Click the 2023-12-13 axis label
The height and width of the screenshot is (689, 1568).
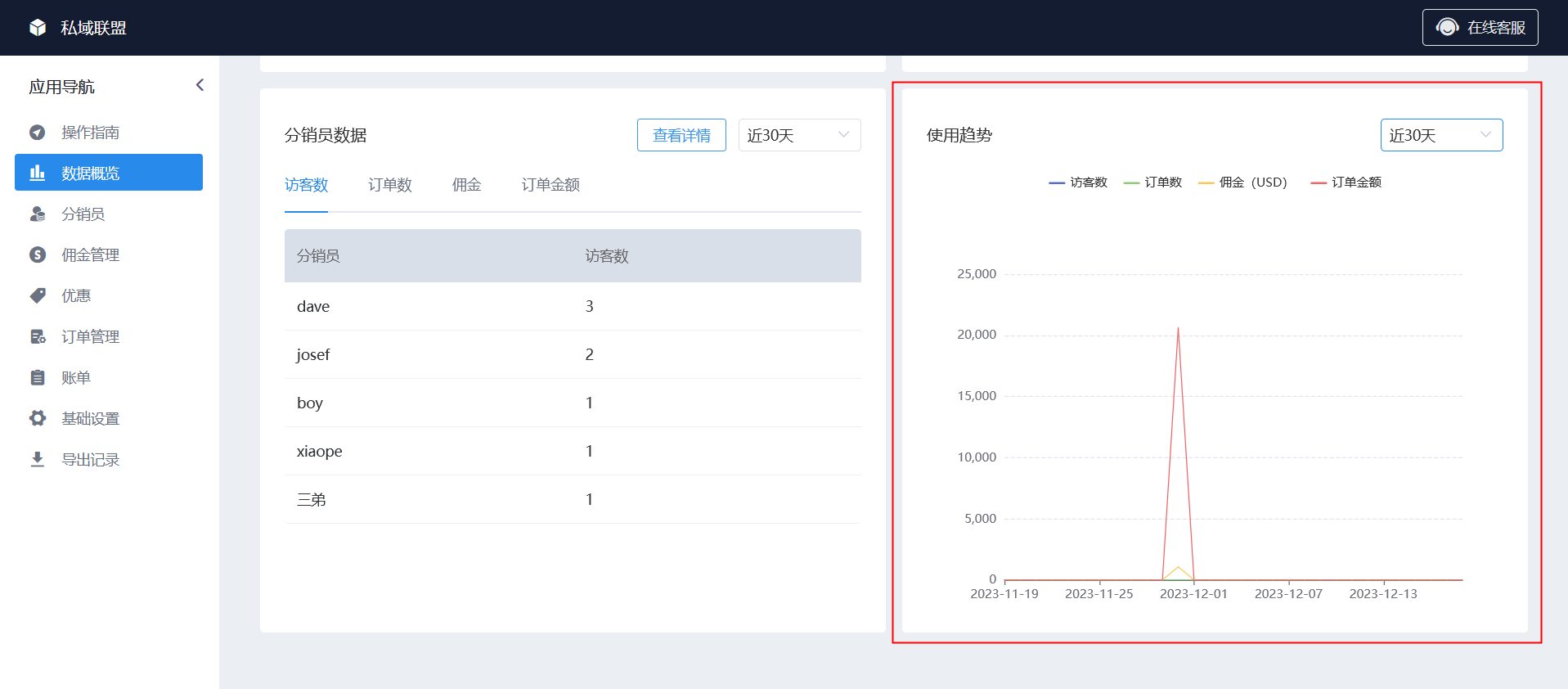tap(1383, 594)
